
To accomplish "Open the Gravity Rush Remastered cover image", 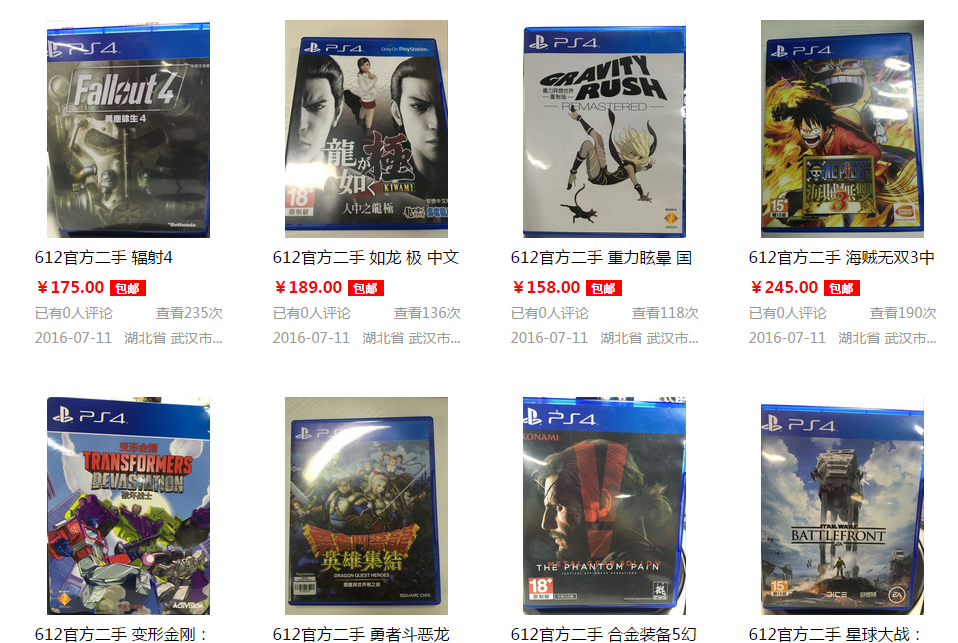I will pos(604,129).
